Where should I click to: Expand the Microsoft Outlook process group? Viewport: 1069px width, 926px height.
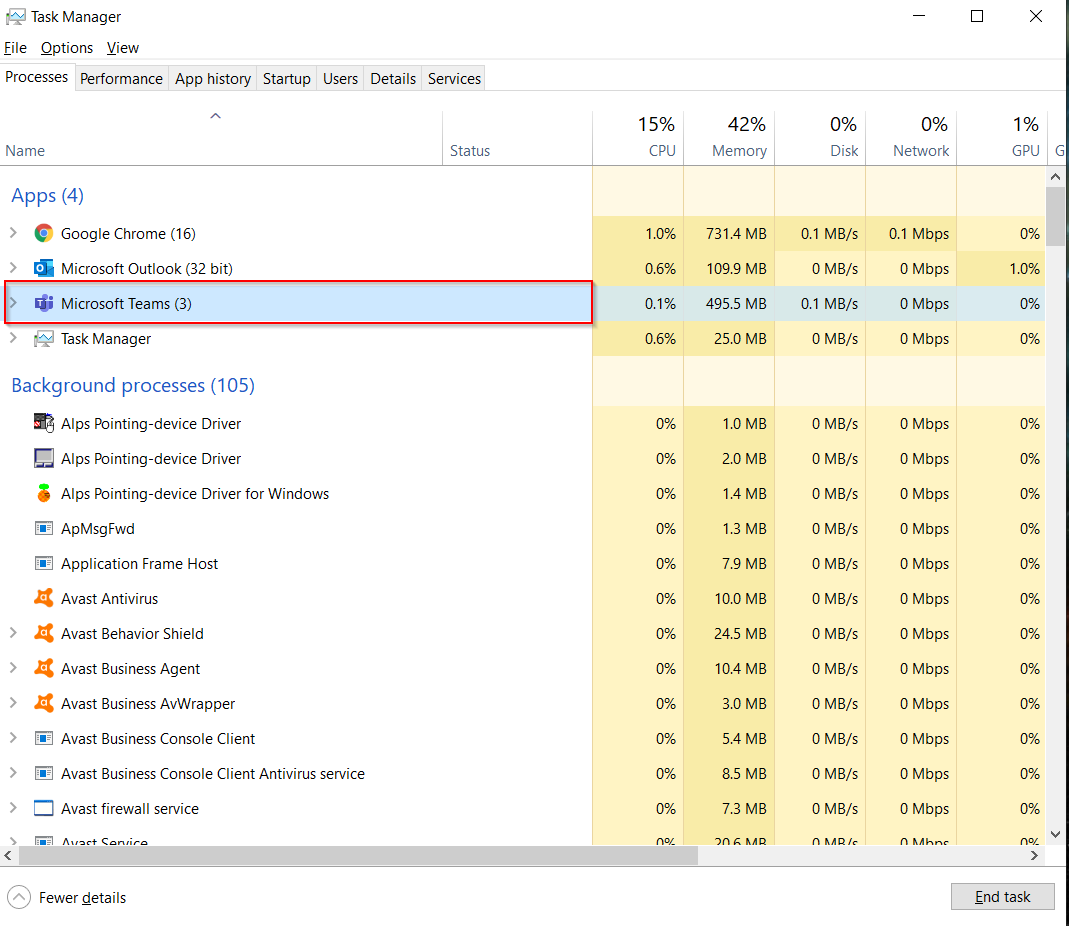point(13,268)
